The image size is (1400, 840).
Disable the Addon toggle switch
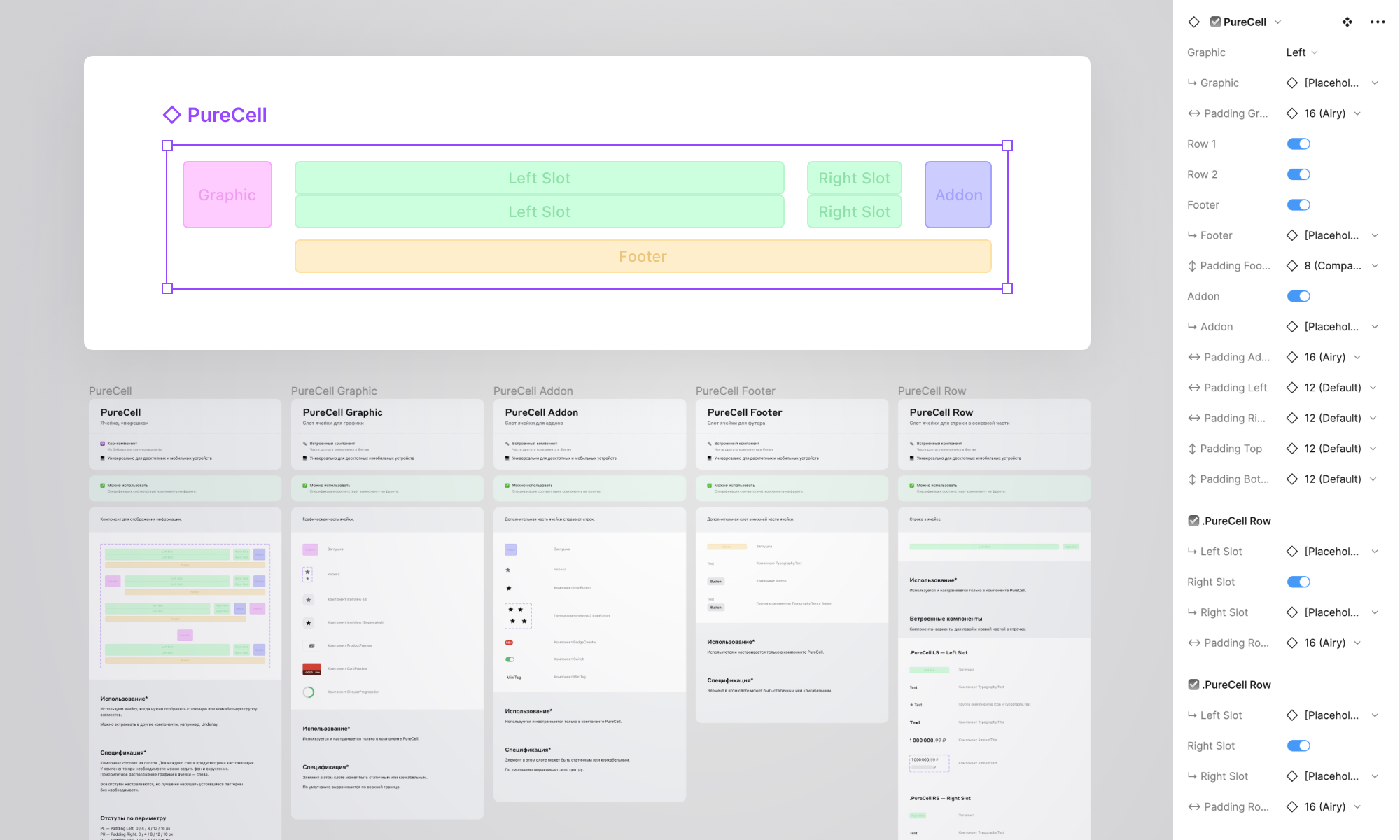tap(1298, 295)
